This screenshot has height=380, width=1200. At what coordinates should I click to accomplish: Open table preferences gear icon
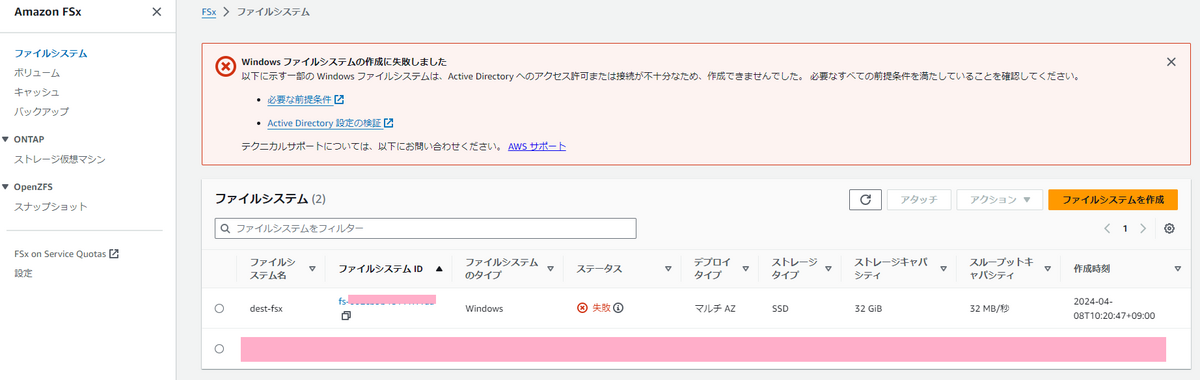tap(1170, 229)
